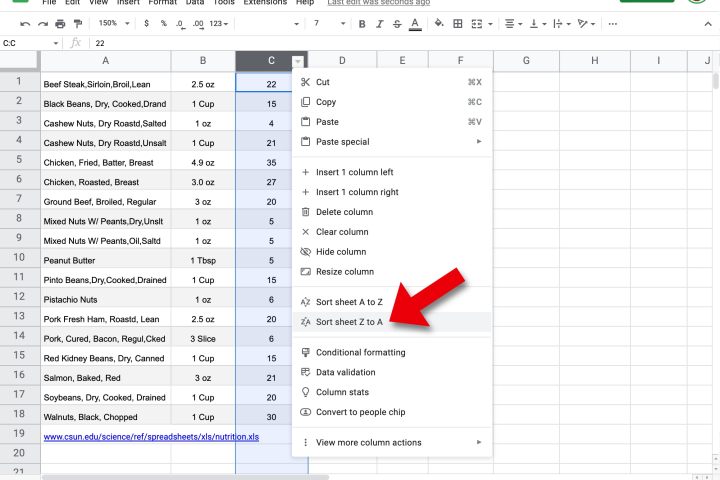The image size is (720, 480).
Task: Expand the Paste special submenu
Action: pyautogui.click(x=392, y=141)
